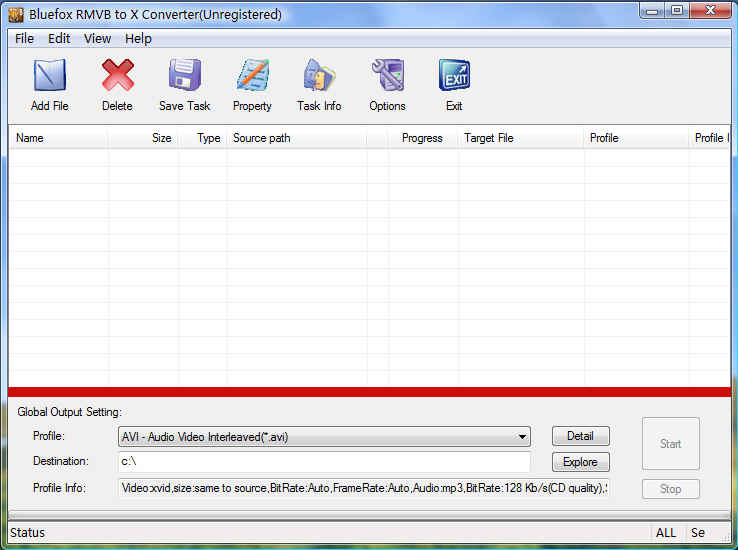This screenshot has height=550, width=738.
Task: Click the Exit toolbar icon
Action: (454, 76)
